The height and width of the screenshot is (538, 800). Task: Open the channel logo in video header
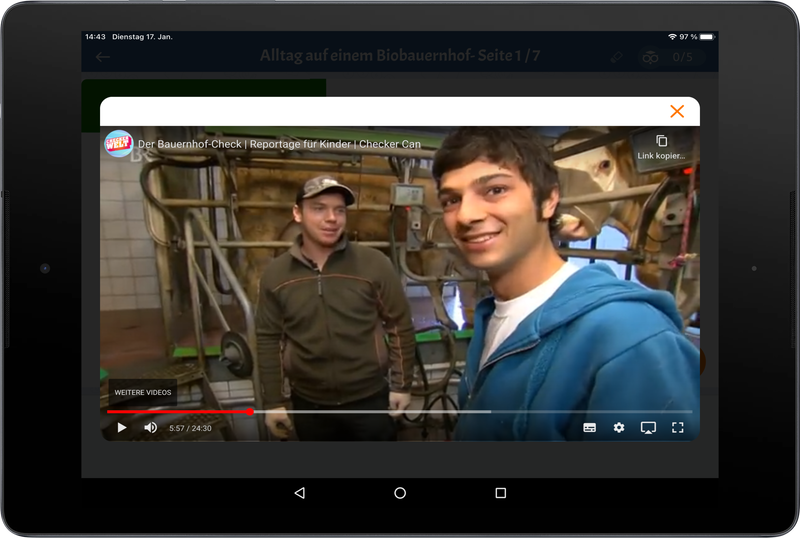point(119,144)
